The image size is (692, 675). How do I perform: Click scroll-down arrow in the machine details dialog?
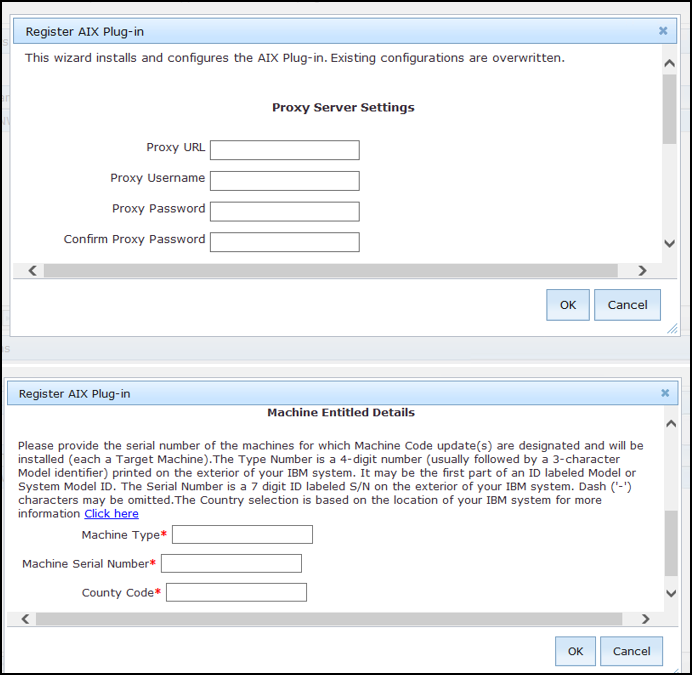671,593
